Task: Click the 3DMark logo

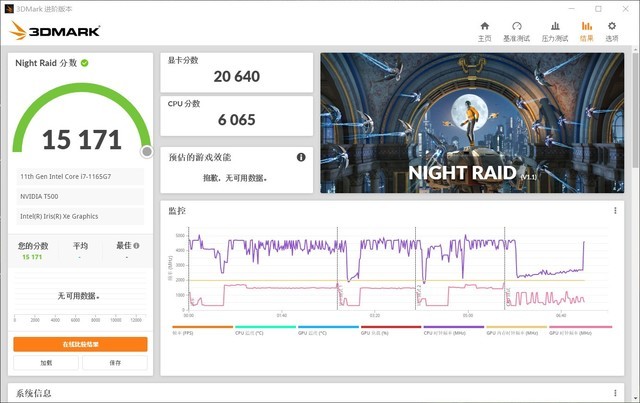Action: coord(55,31)
